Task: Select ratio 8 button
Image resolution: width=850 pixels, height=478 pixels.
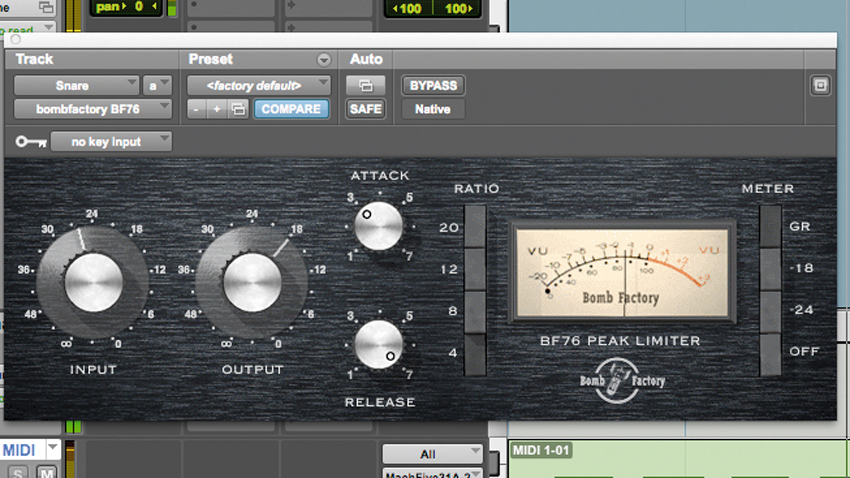Action: (475, 312)
